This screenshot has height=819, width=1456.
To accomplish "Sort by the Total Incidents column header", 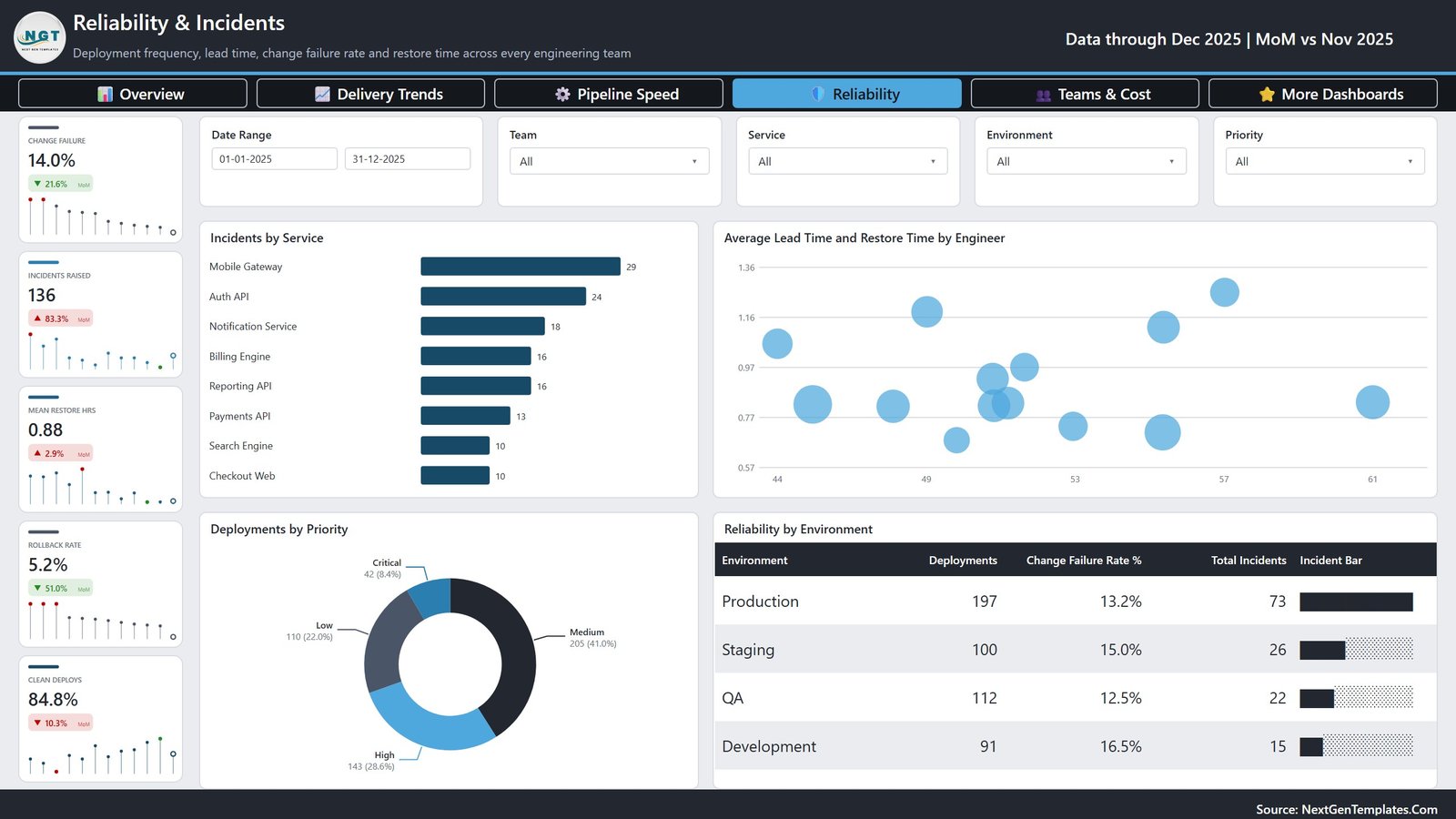I will [x=1249, y=561].
